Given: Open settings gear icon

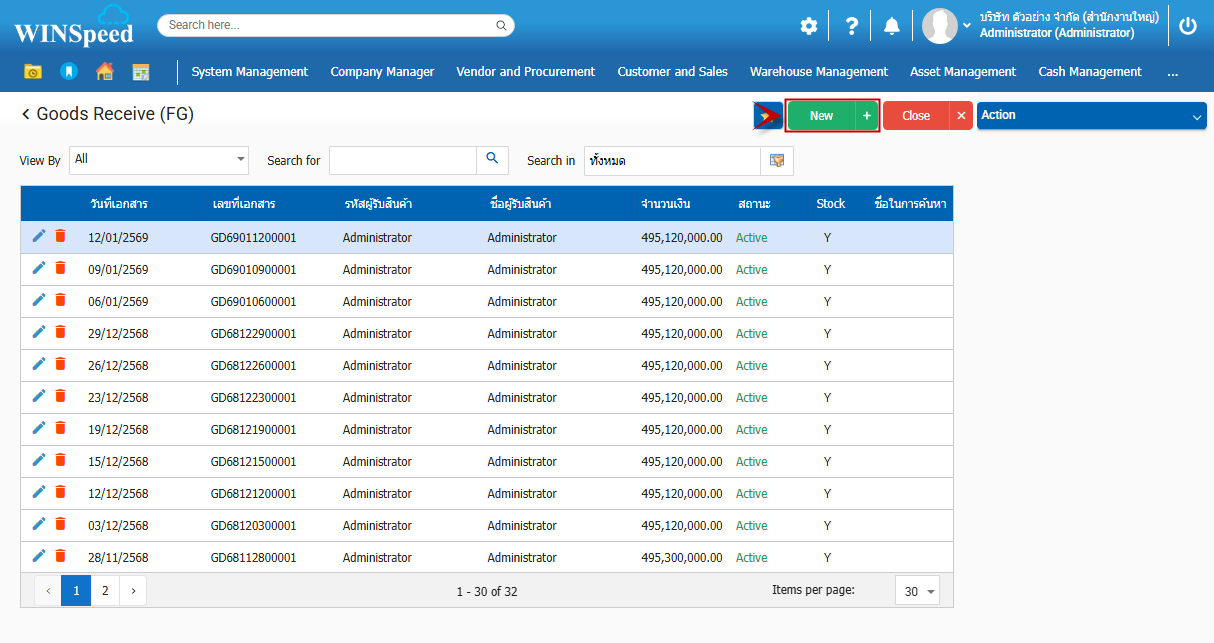Looking at the screenshot, I should coord(808,26).
